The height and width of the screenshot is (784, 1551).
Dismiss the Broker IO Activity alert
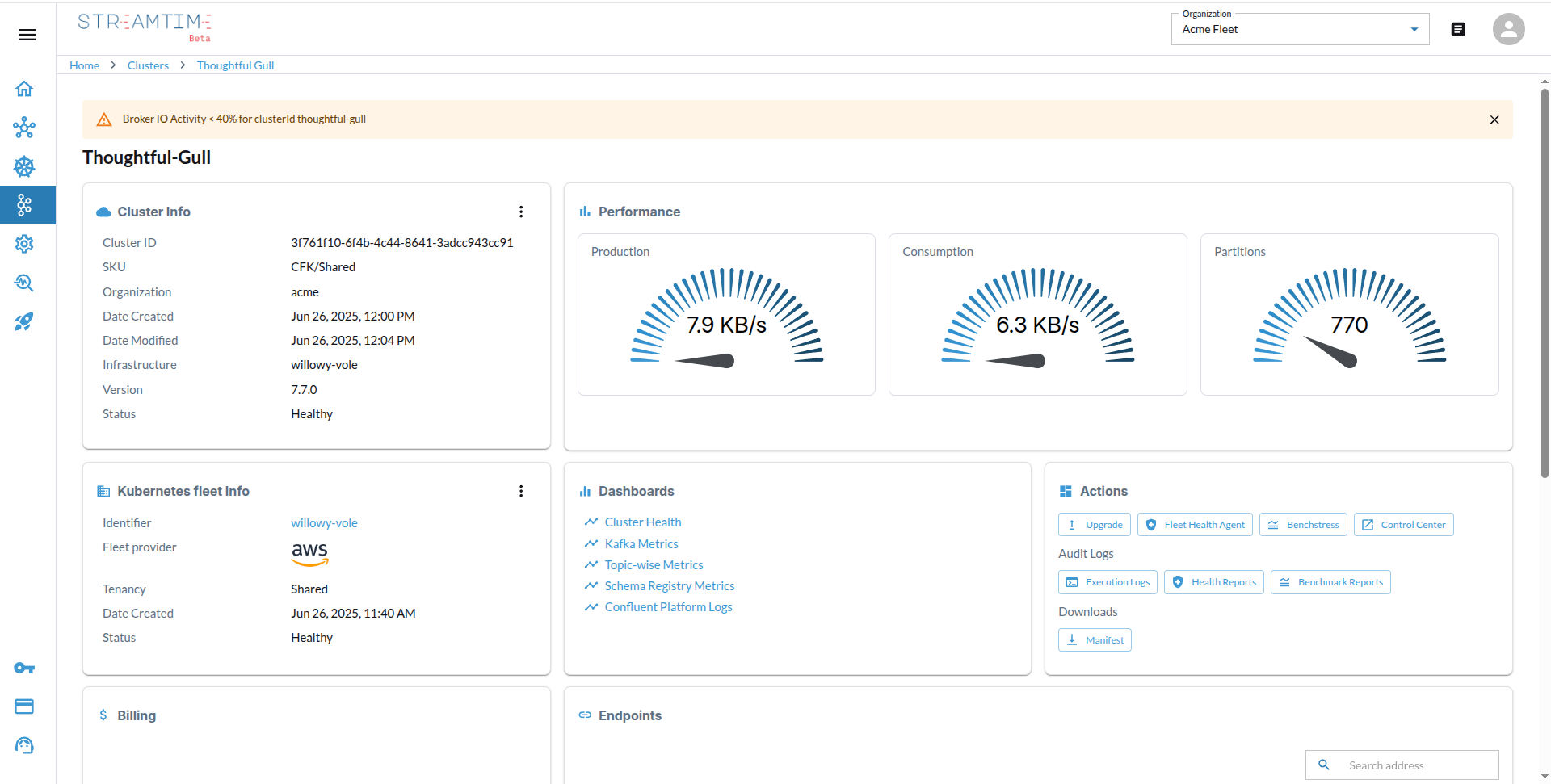(1494, 119)
